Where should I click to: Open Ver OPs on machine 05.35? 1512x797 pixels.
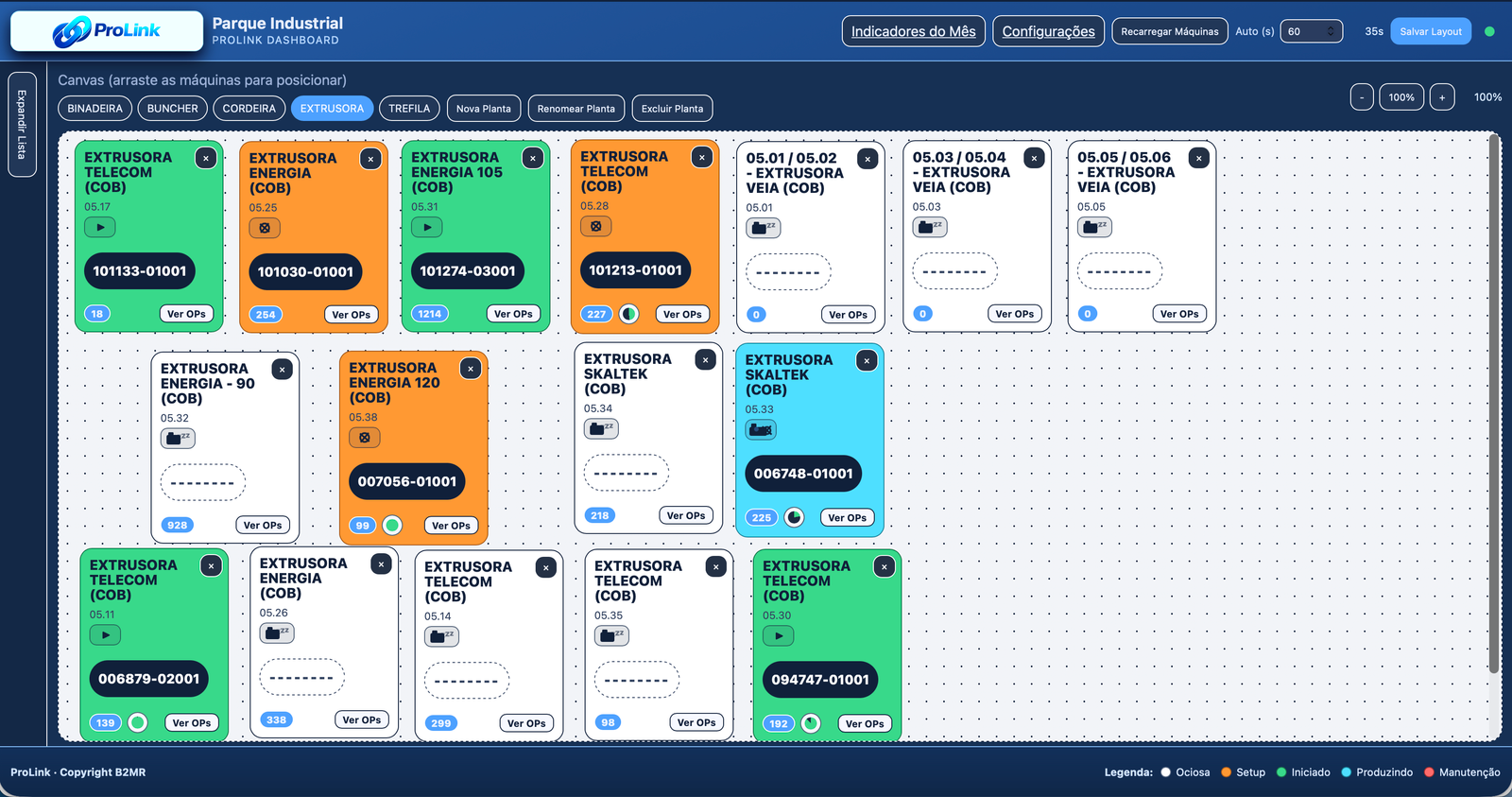696,722
